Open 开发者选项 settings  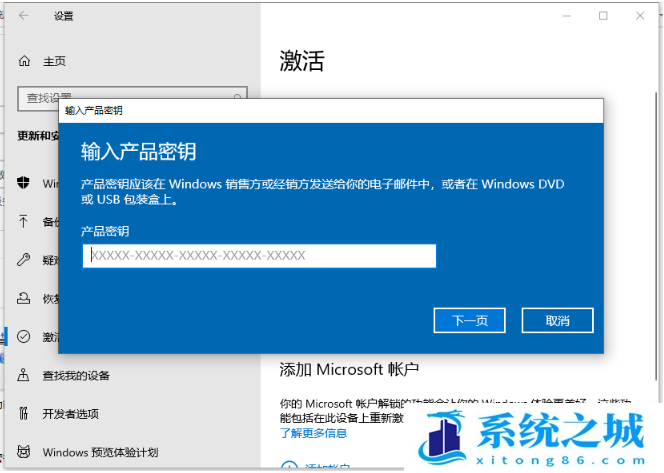pyautogui.click(x=71, y=414)
